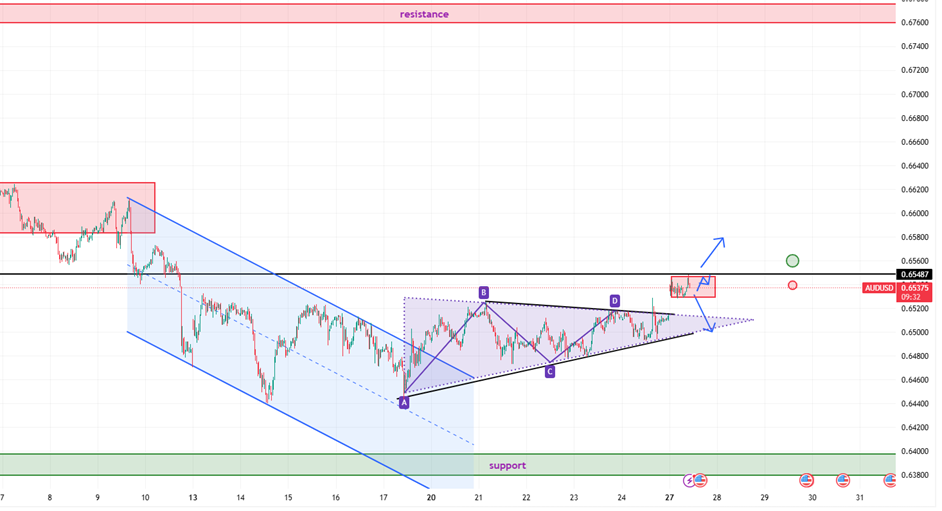The width and height of the screenshot is (942, 511).
Task: Click date 20 on the time axis
Action: click(431, 497)
